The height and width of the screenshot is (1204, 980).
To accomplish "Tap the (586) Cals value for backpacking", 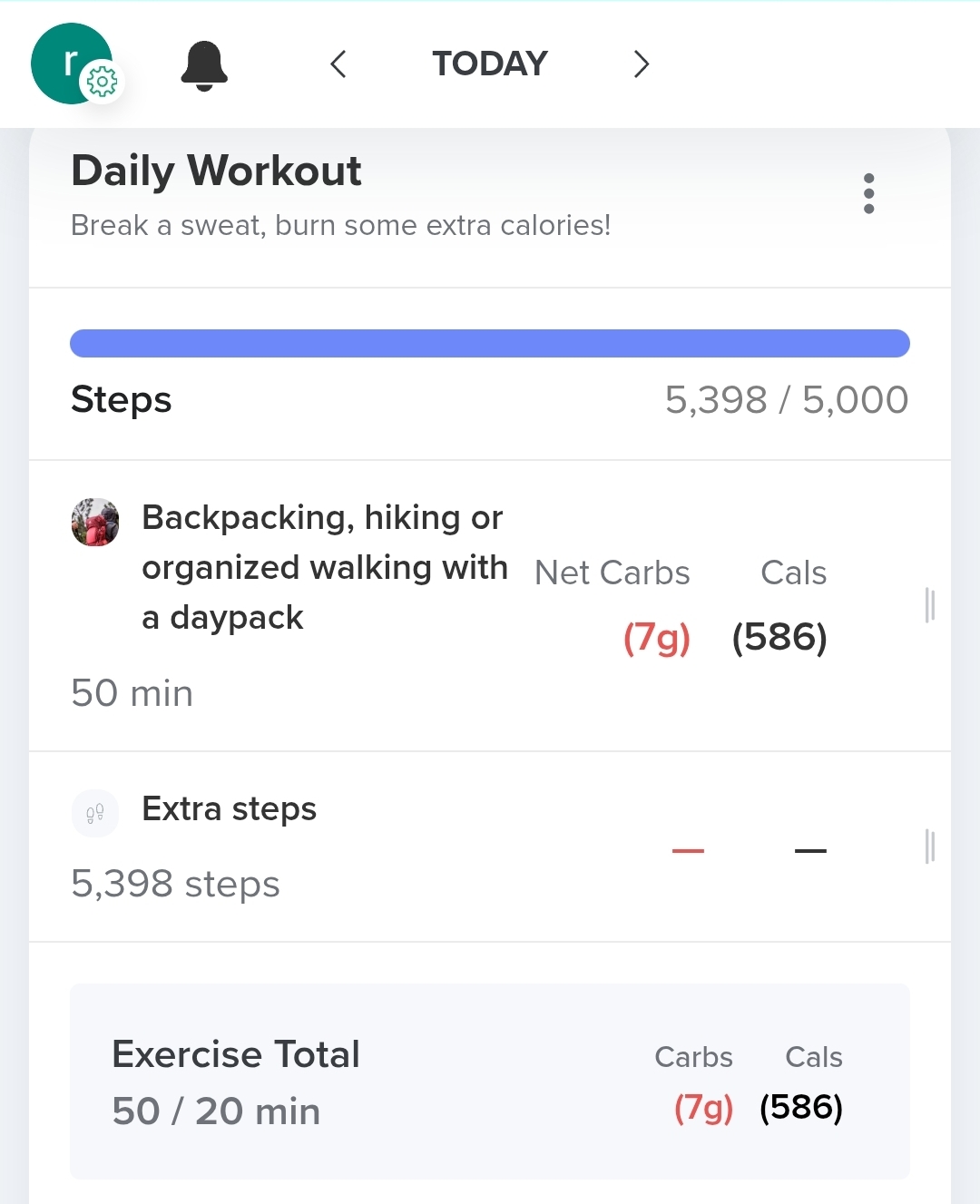I will tap(779, 637).
